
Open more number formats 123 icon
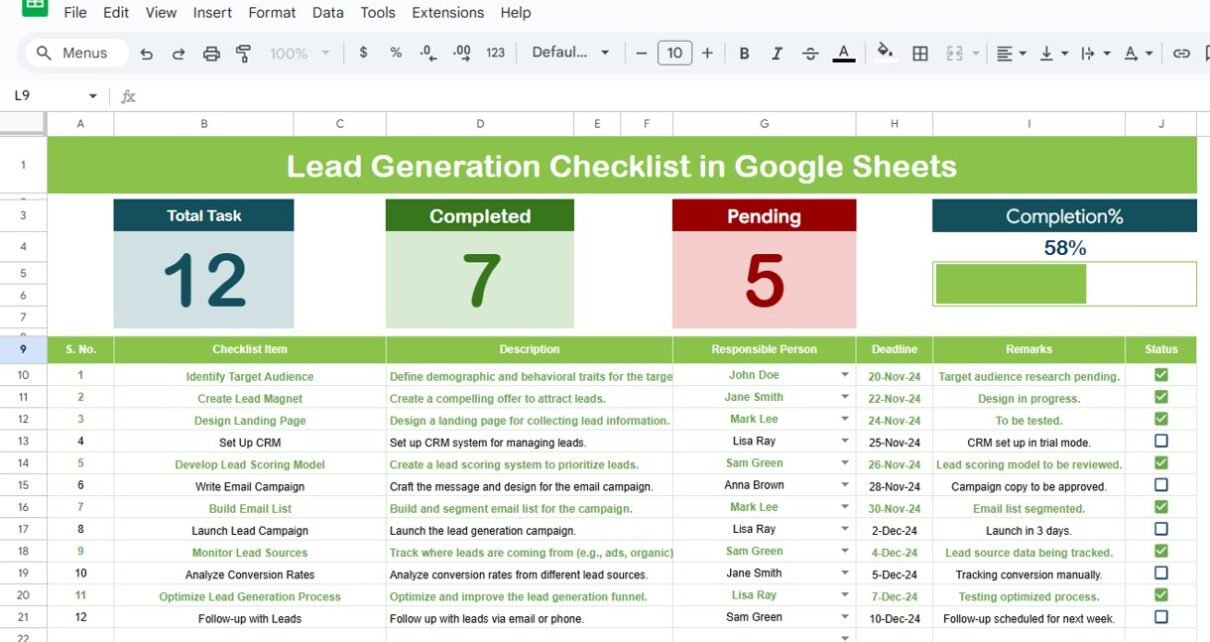[496, 53]
